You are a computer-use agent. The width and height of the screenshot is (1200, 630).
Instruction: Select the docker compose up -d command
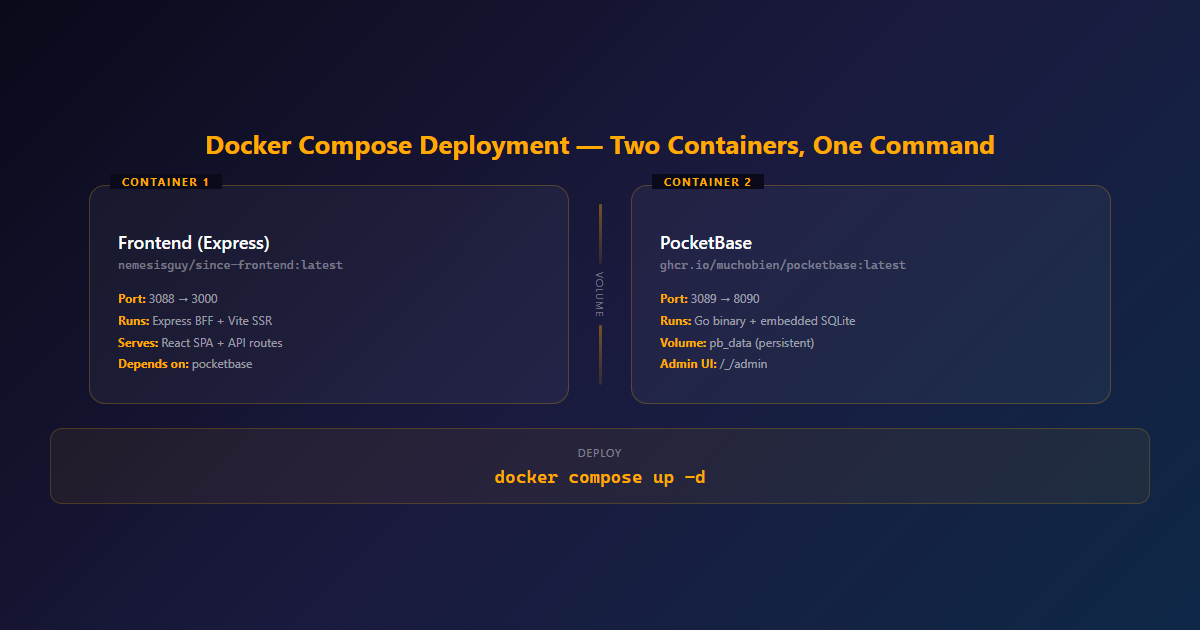click(x=600, y=477)
